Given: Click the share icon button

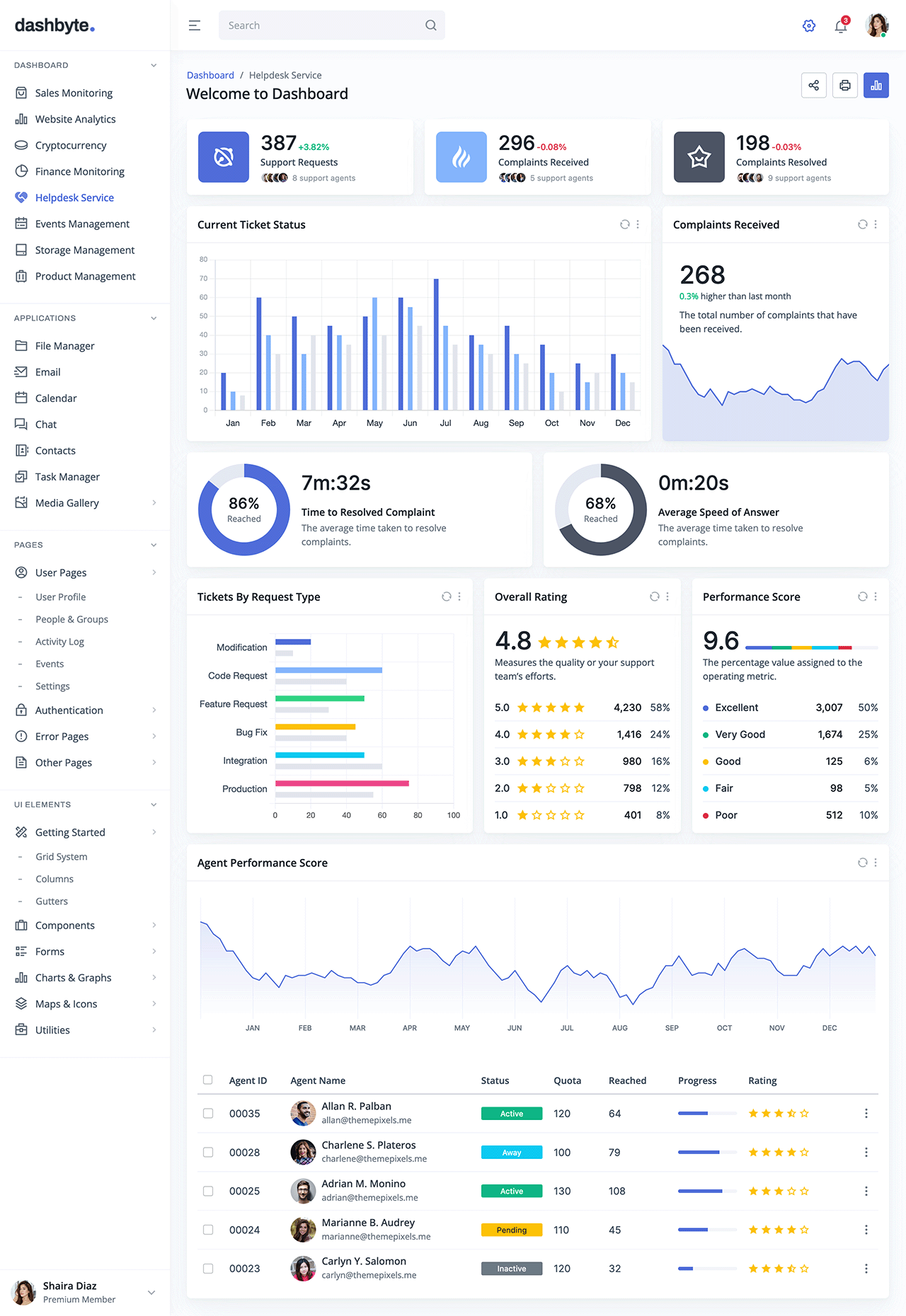Looking at the screenshot, I should 813,86.
